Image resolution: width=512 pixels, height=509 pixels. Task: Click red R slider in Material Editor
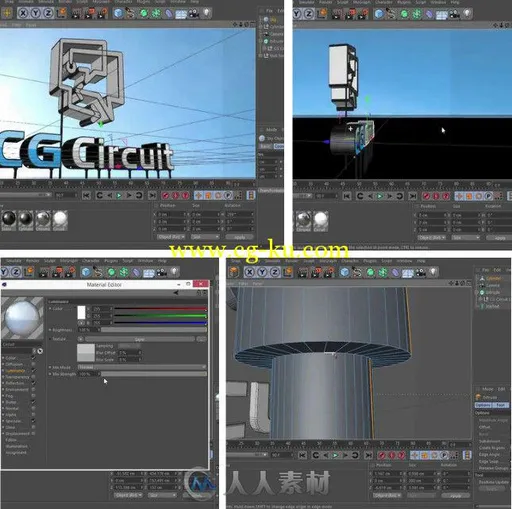point(160,309)
